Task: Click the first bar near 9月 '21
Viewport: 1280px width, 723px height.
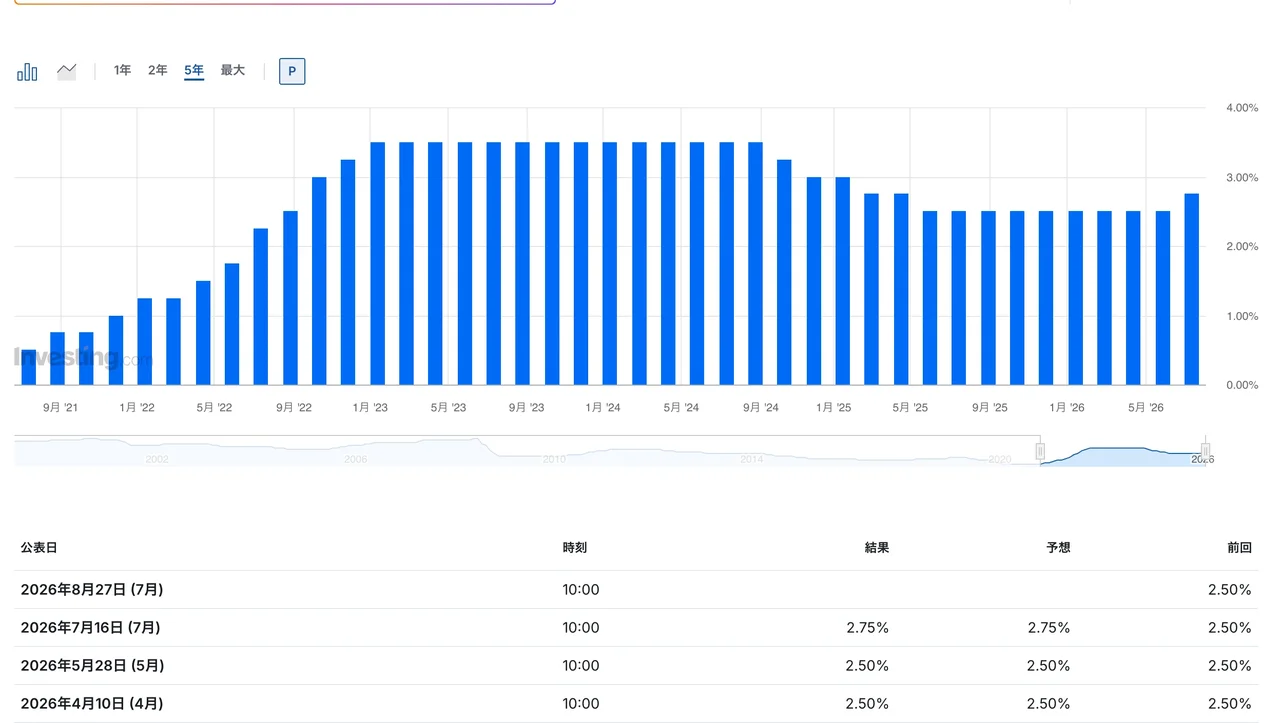Action: click(x=28, y=367)
